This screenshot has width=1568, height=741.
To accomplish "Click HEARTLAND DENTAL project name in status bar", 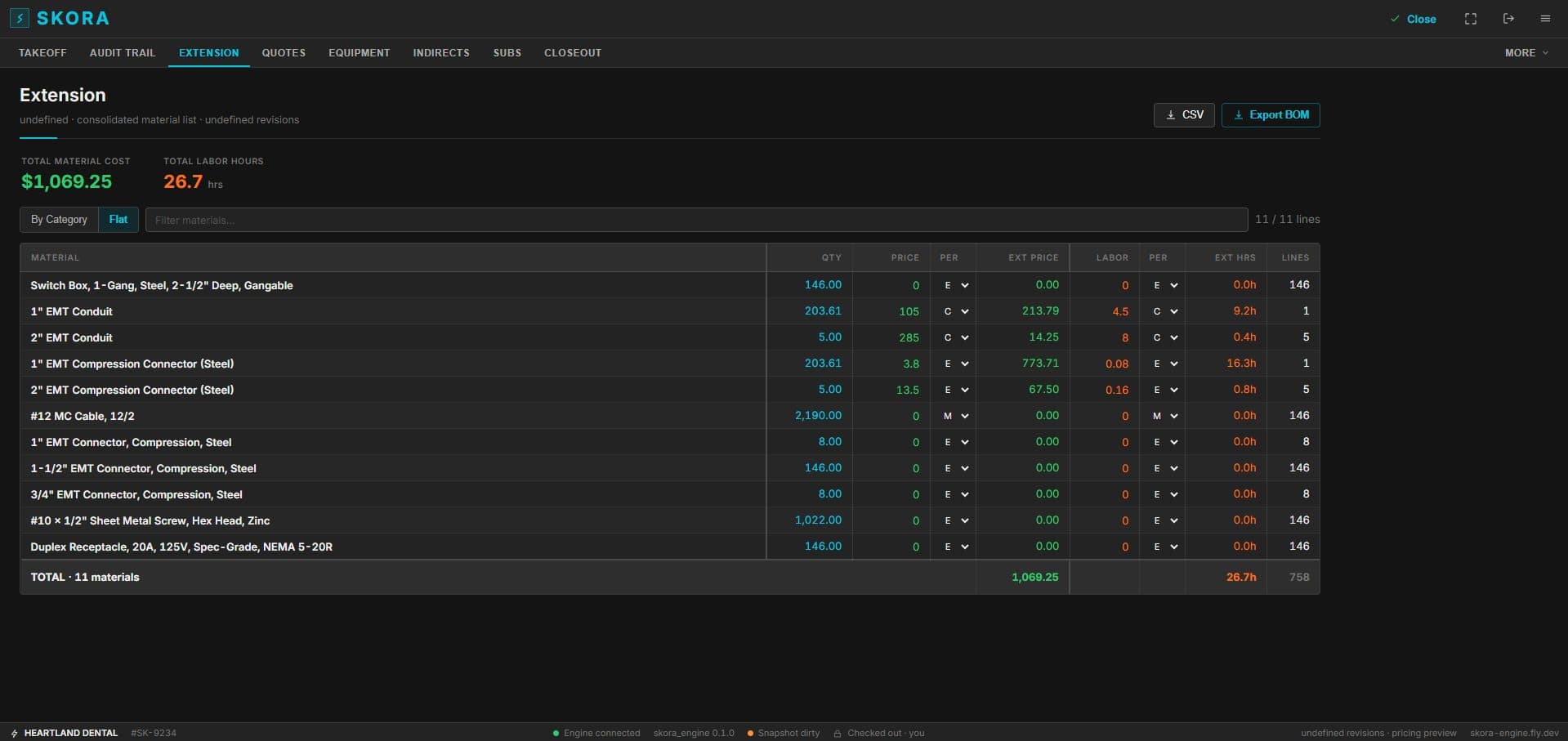I will (70, 733).
